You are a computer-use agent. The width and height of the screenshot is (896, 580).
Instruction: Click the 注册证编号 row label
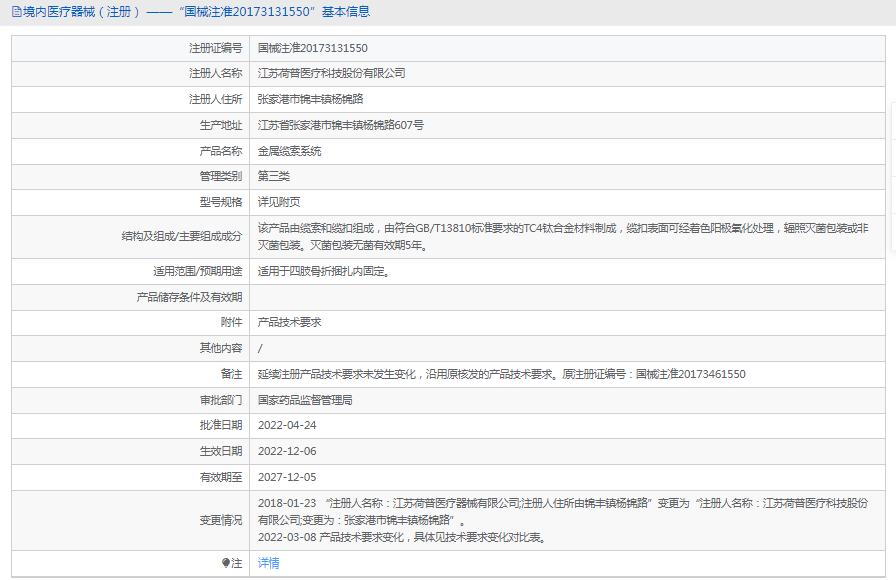215,48
